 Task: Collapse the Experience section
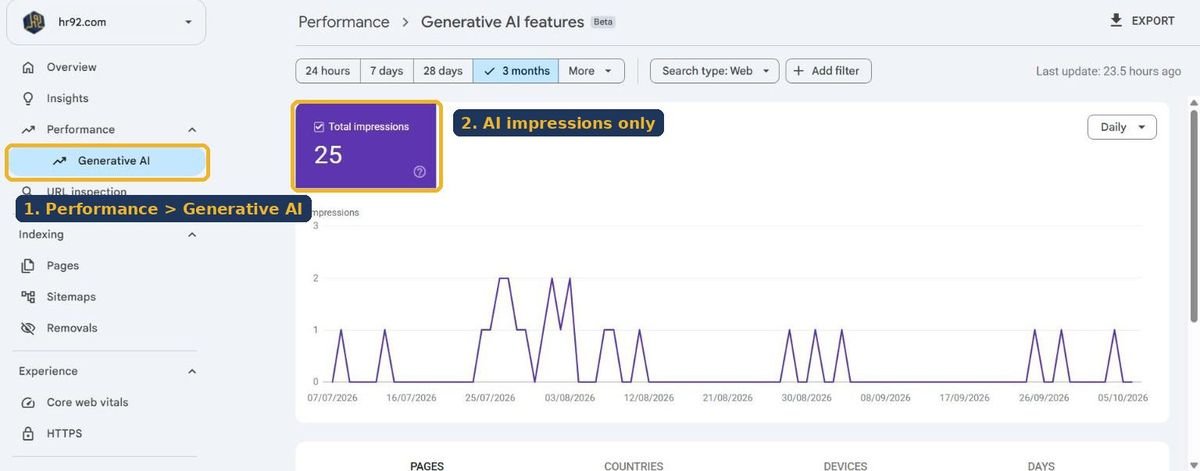[x=192, y=371]
